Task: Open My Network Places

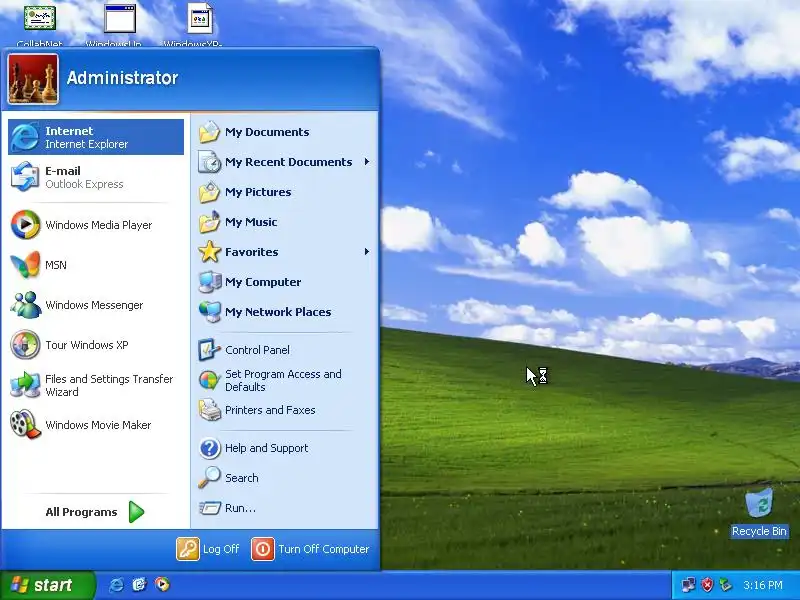Action: (284, 312)
